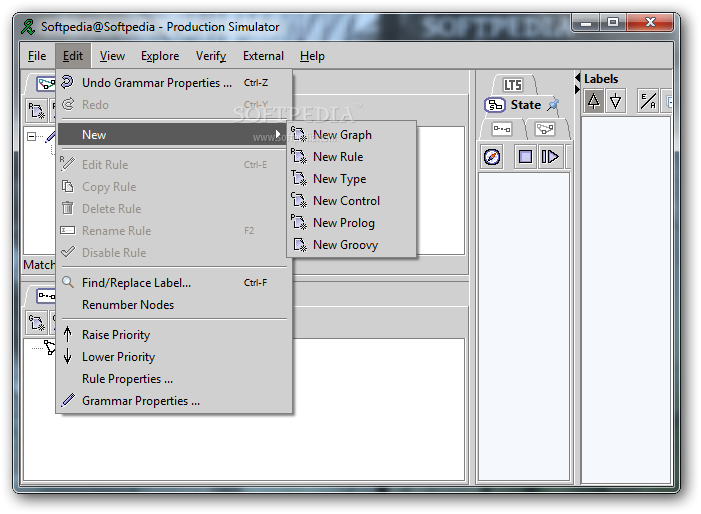
Task: Open the graph sub-tab under State
Action: tap(502, 130)
